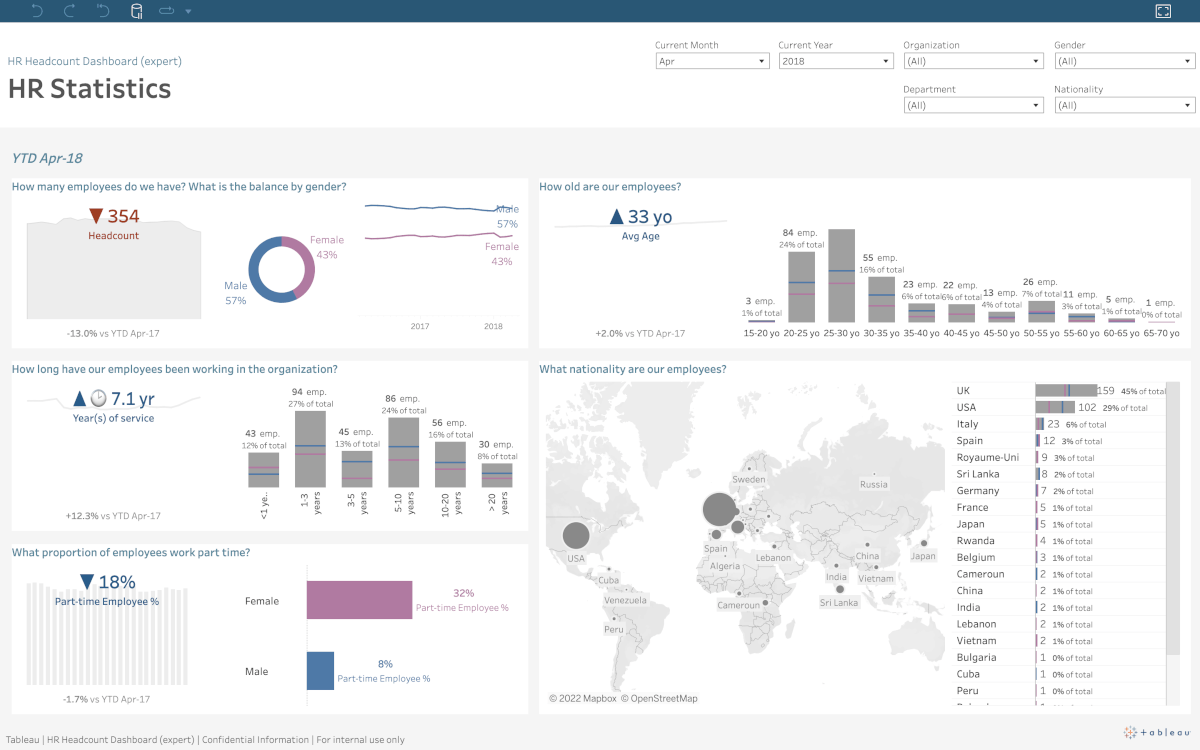Open the Current Year dropdown
The image size is (1200, 750).
(835, 61)
